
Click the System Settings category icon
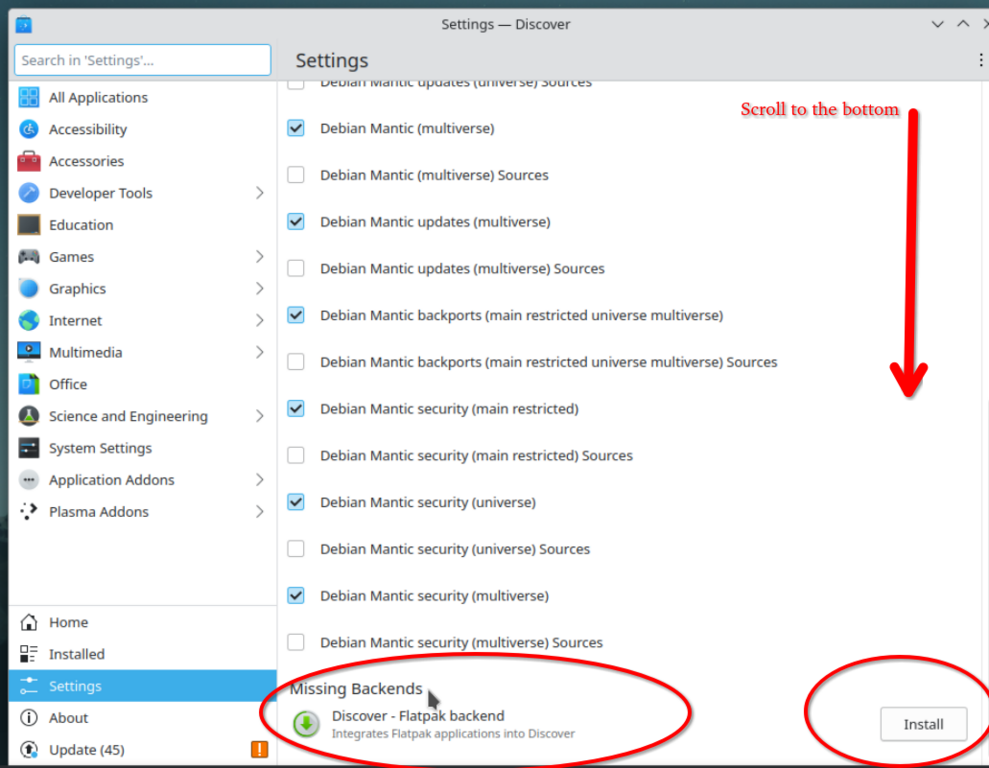tap(29, 448)
